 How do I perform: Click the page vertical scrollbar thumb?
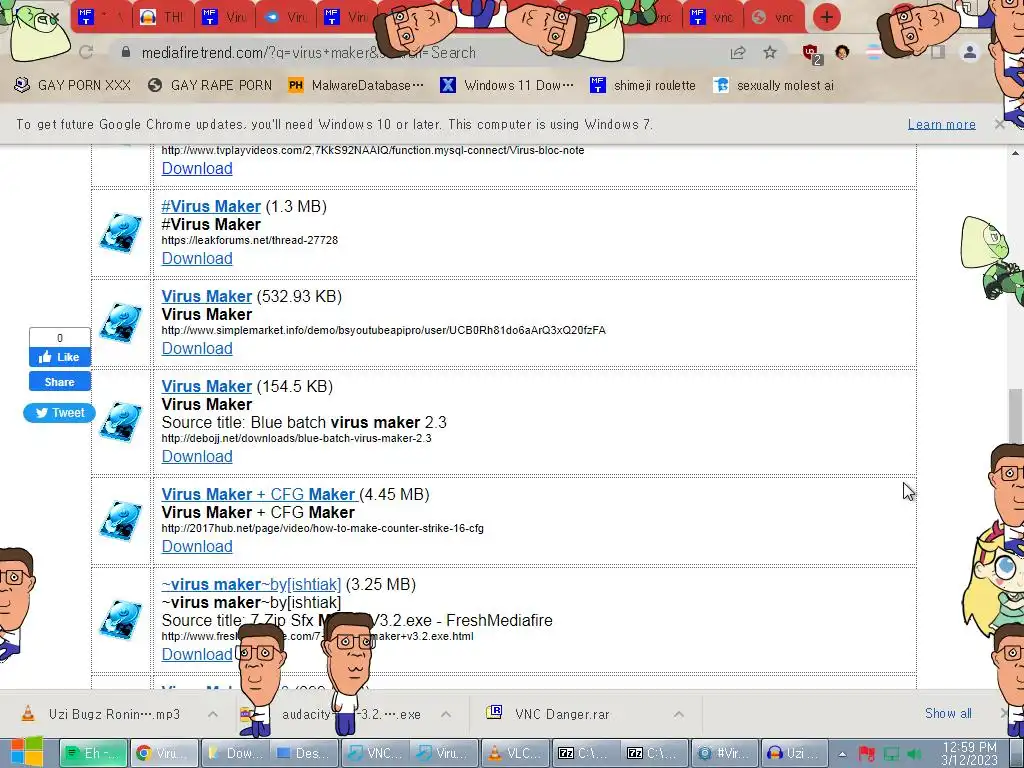click(x=1014, y=415)
